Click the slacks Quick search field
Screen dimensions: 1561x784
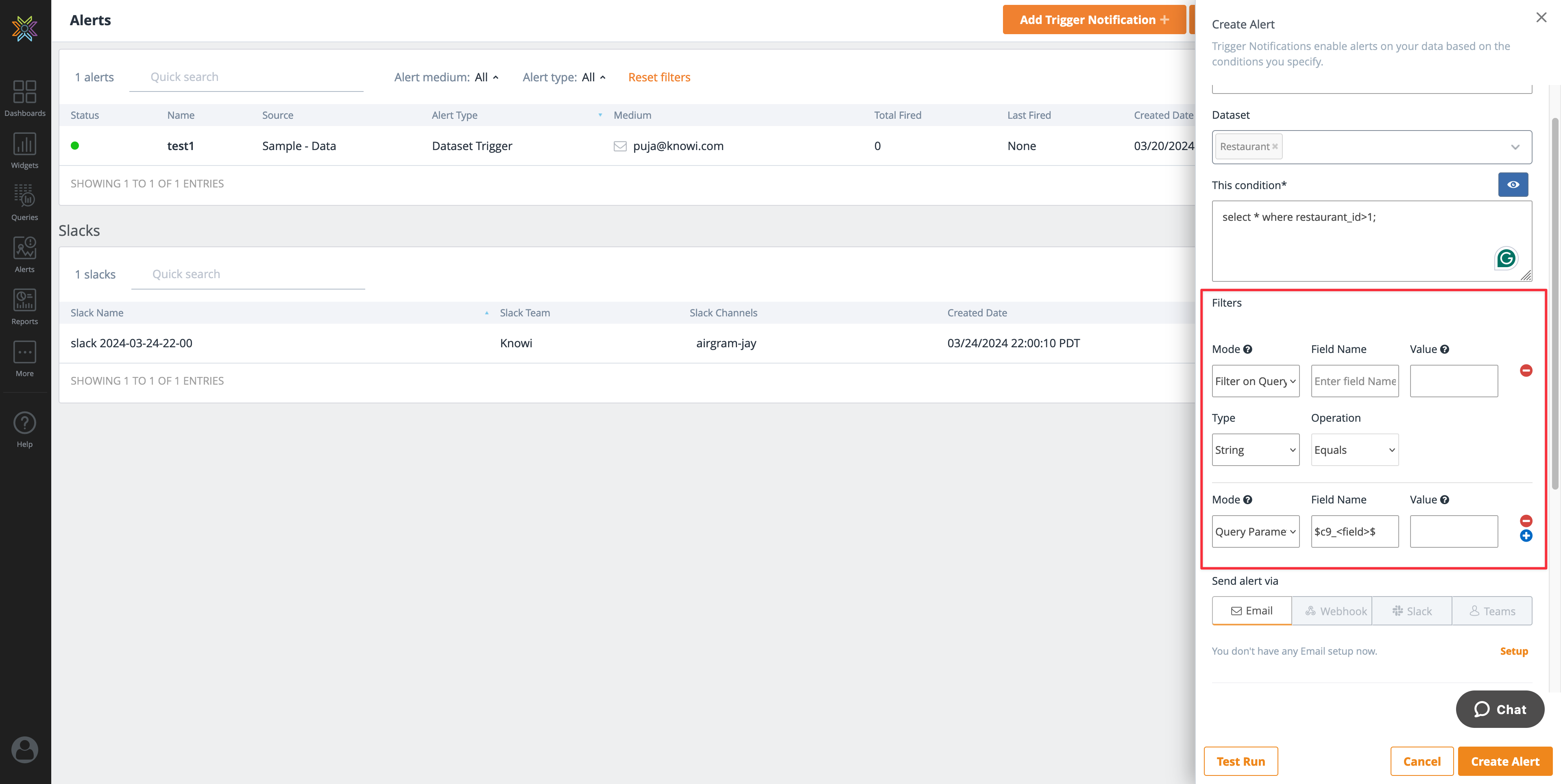tap(248, 274)
